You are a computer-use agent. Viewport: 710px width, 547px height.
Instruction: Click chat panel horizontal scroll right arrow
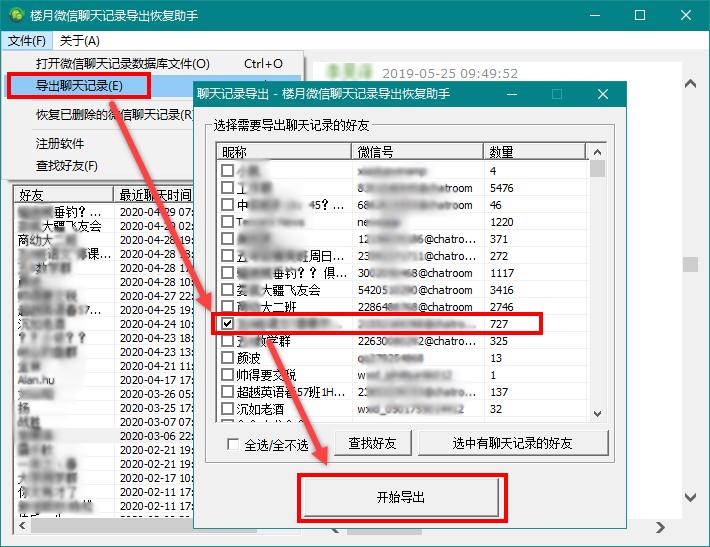(x=660, y=527)
